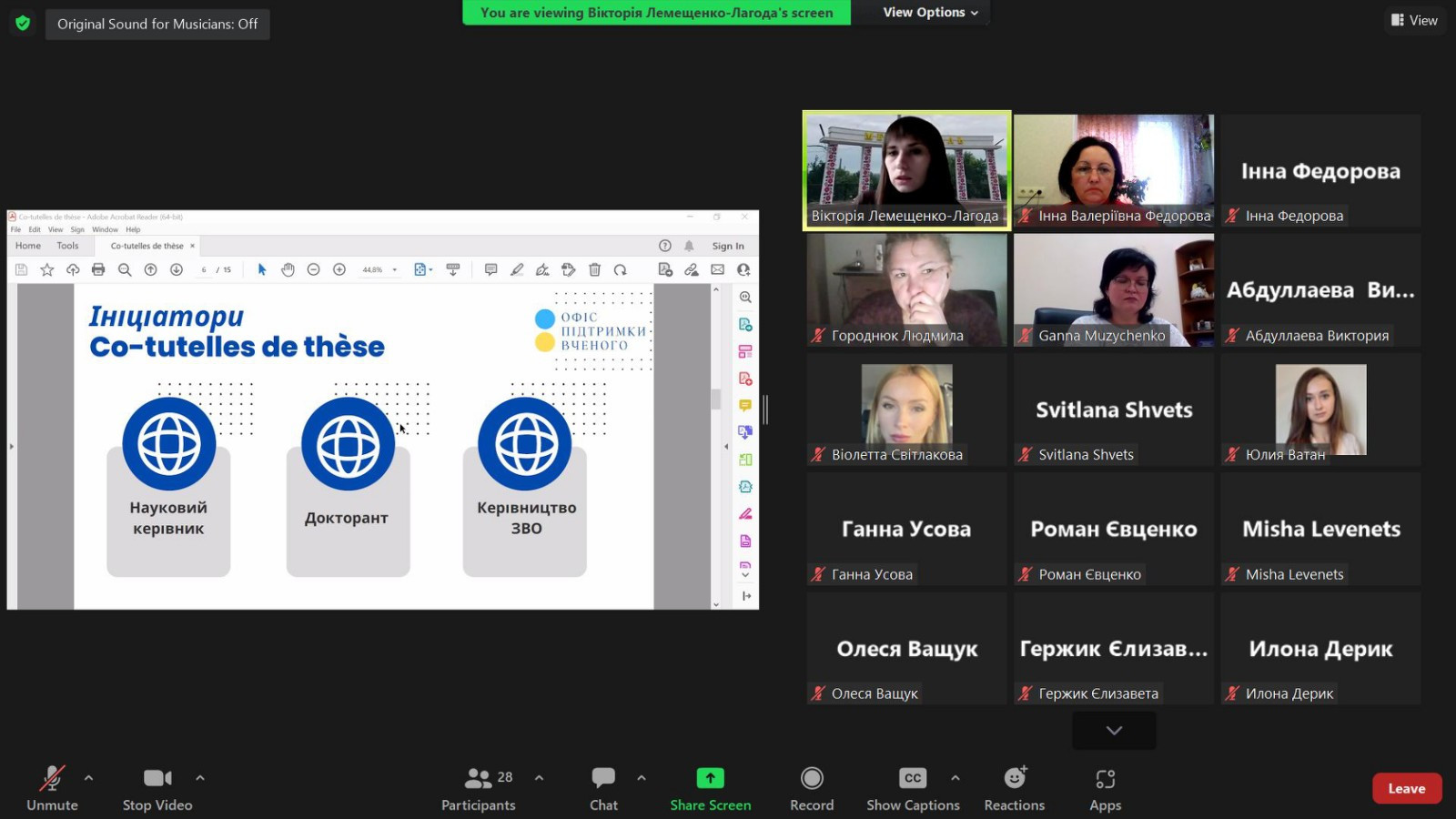The width and height of the screenshot is (1456, 819).
Task: Open the Comment tool in Acrobat right pane
Action: [745, 405]
